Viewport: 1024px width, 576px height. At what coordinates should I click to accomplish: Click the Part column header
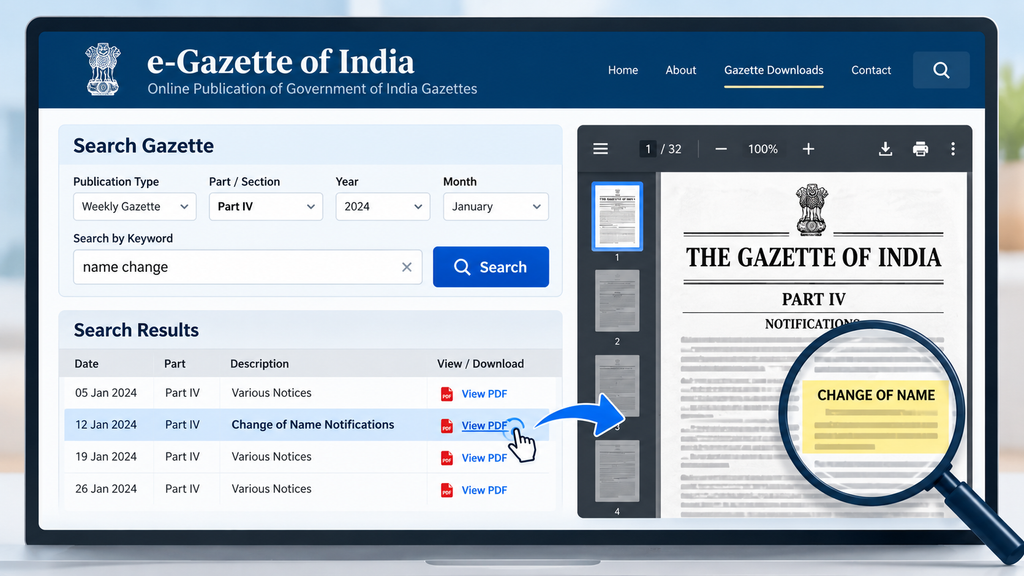pos(174,364)
